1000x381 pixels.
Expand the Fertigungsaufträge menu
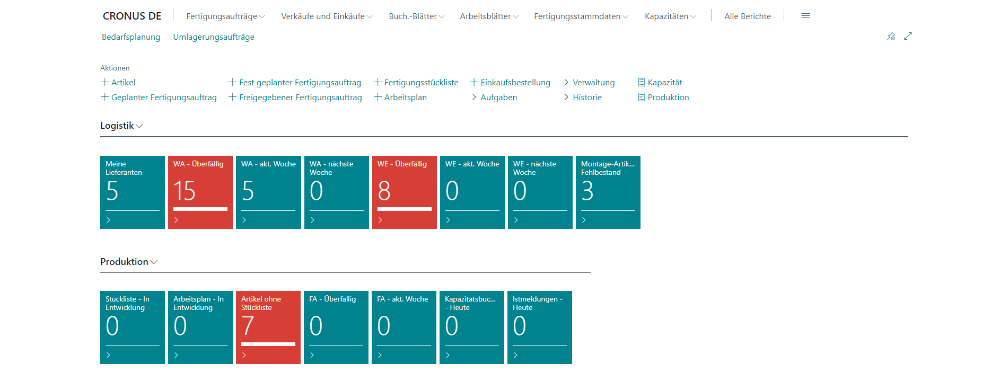click(x=226, y=17)
